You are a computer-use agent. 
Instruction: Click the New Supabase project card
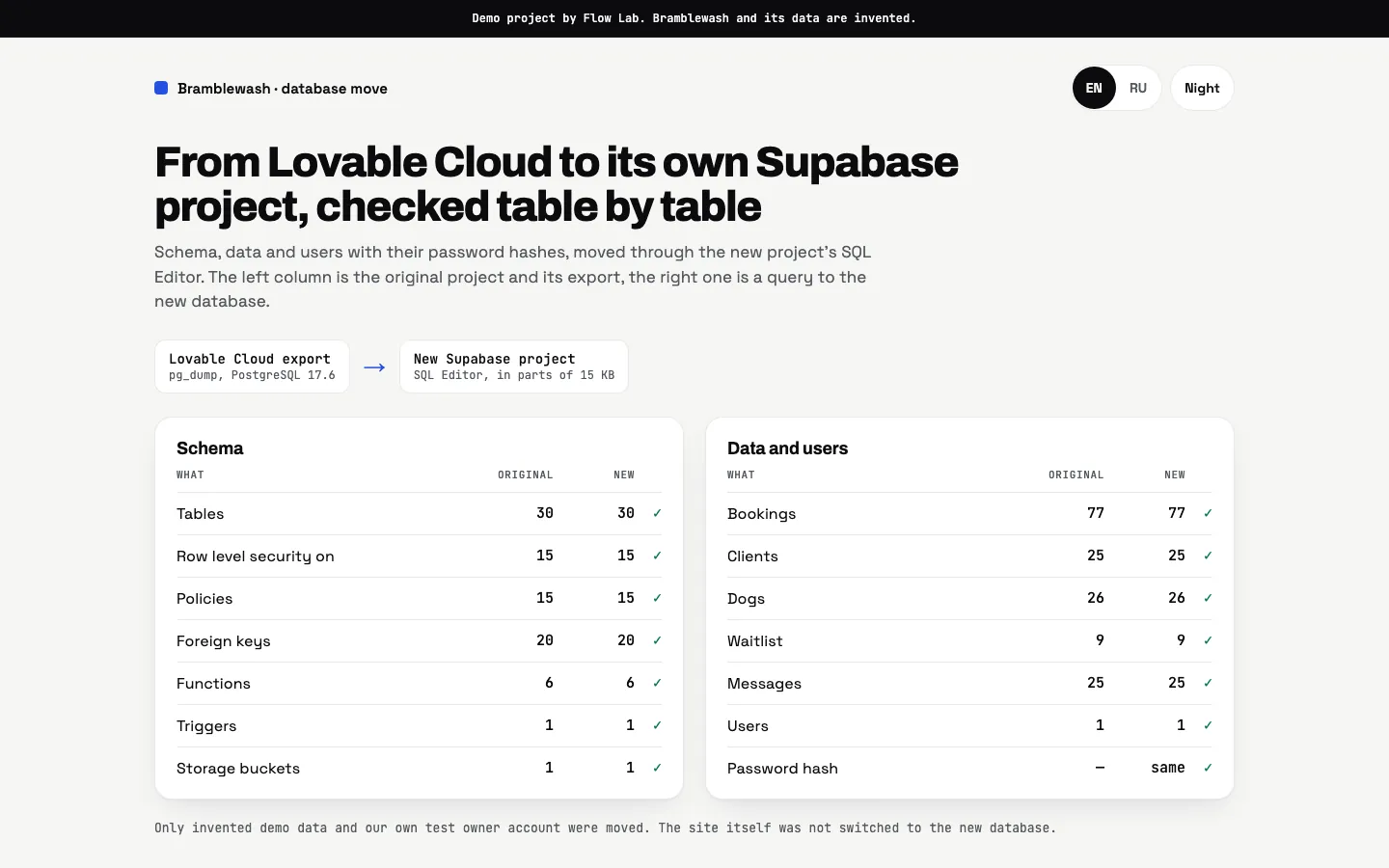[514, 366]
